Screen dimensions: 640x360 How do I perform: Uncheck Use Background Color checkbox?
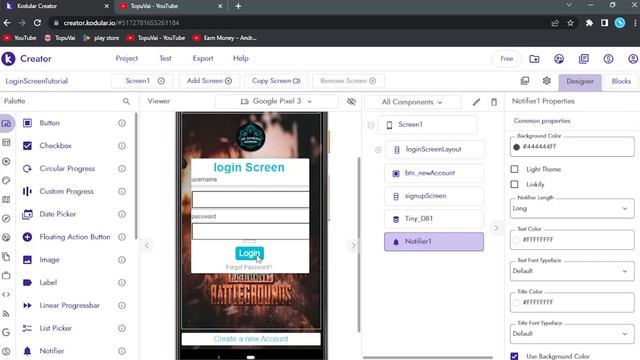point(514,356)
